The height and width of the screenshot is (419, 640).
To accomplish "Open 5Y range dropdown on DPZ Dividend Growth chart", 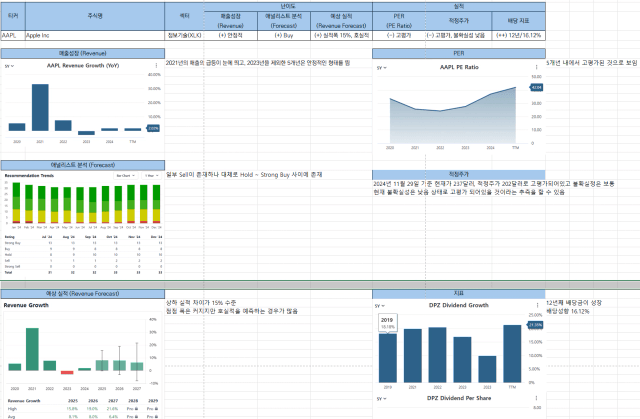I will point(380,306).
